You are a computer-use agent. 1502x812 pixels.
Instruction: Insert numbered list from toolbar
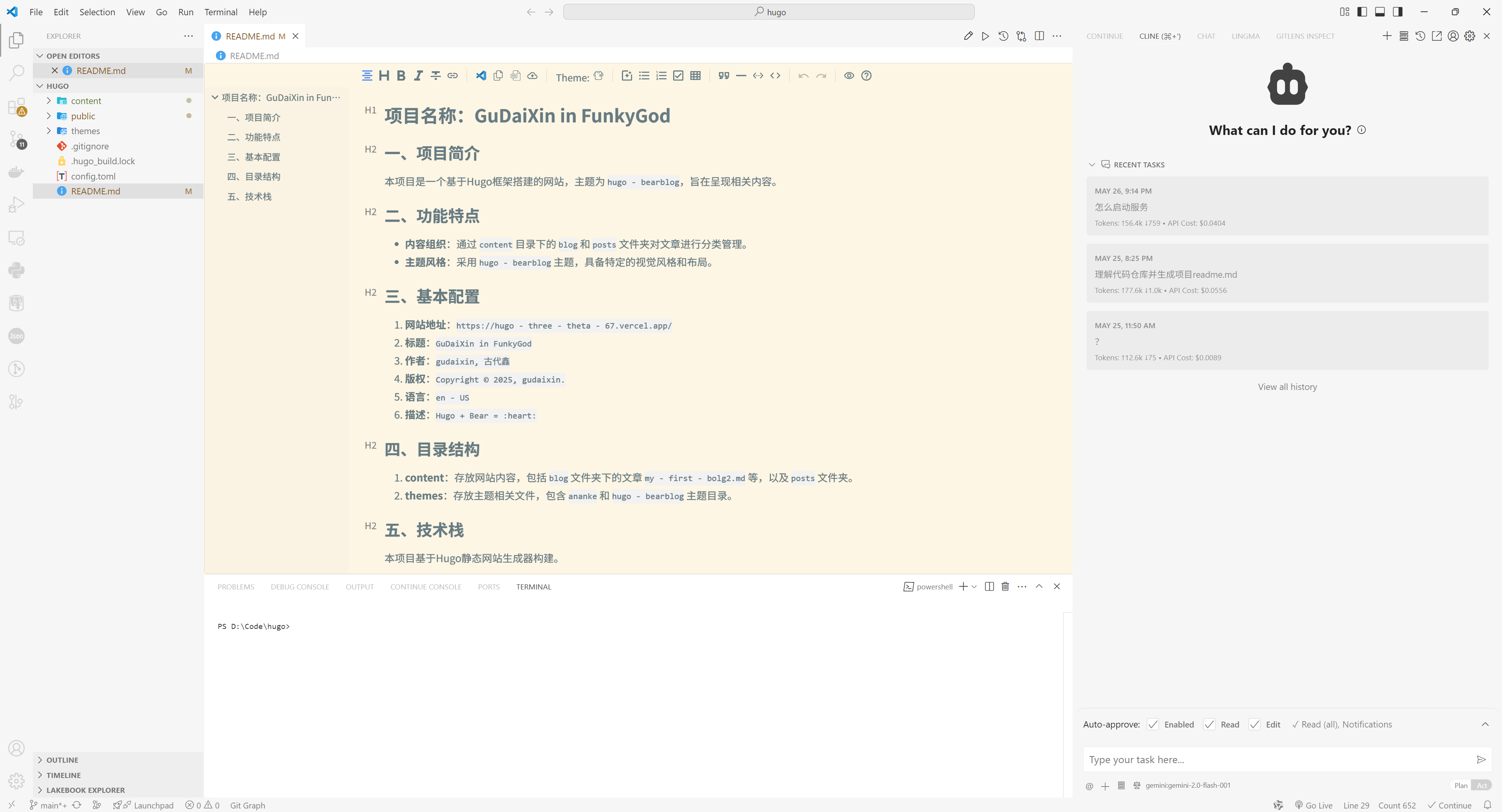(661, 76)
